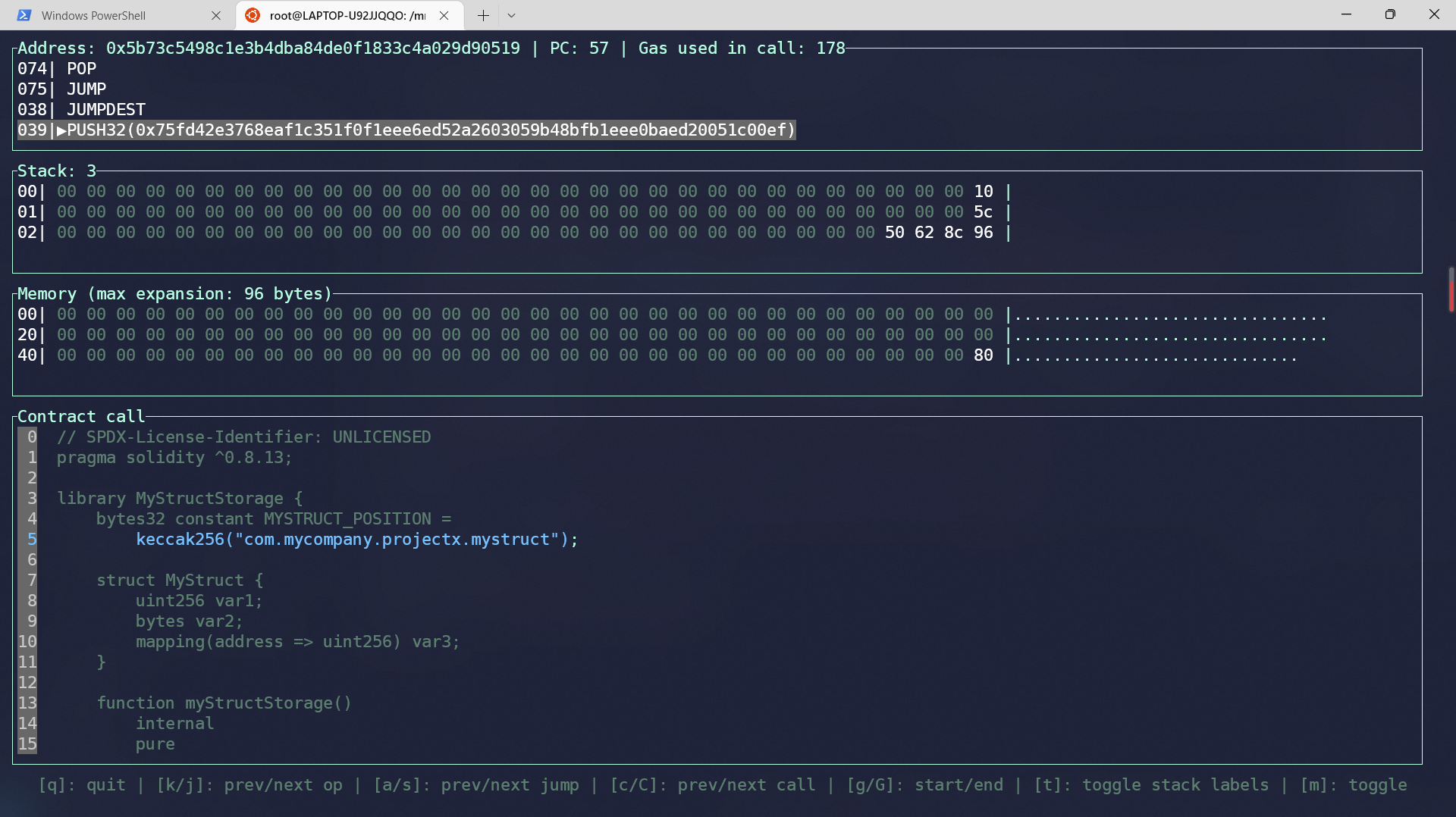Click the "[g/G]: start/end" hint

point(925,785)
